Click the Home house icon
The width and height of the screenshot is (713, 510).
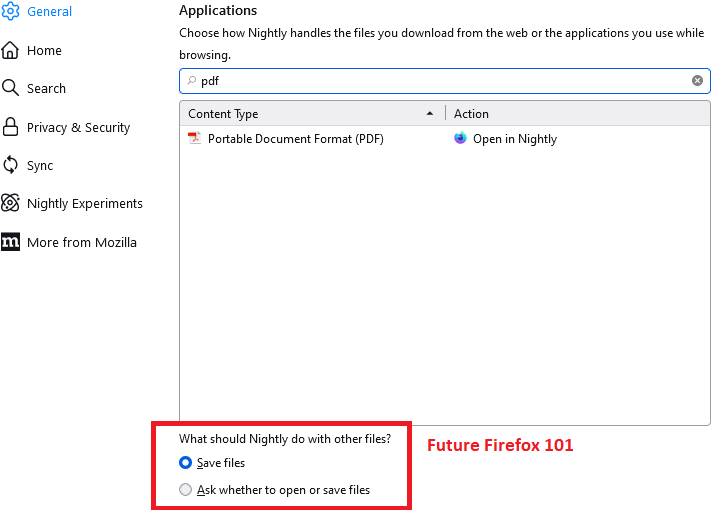(11, 50)
